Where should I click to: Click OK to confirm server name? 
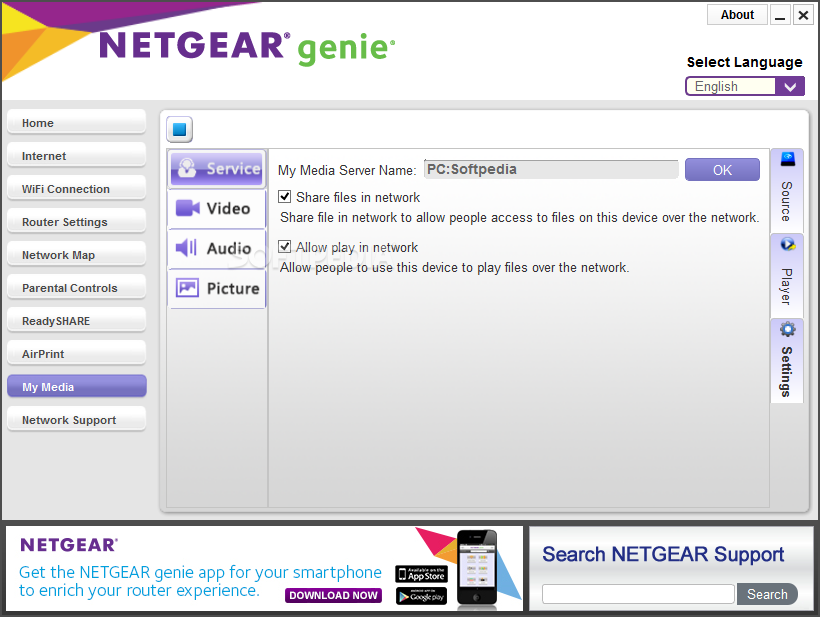(722, 170)
